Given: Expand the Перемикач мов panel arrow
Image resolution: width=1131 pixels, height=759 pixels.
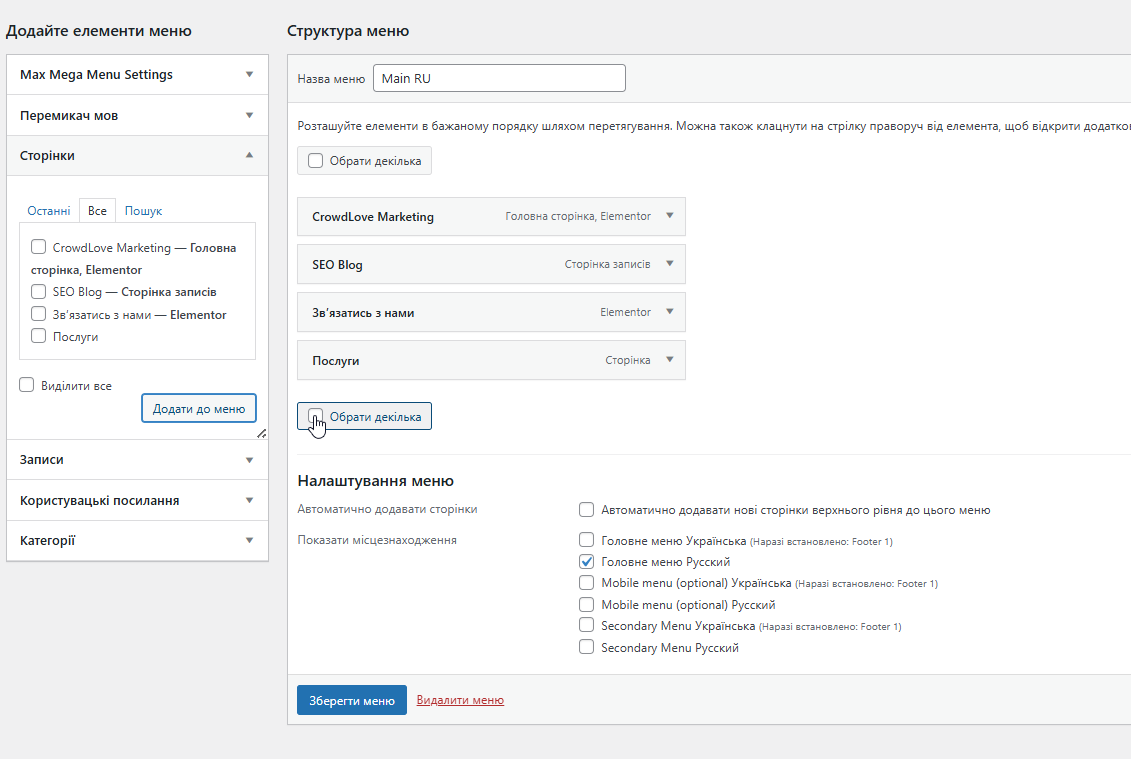Looking at the screenshot, I should tap(249, 115).
